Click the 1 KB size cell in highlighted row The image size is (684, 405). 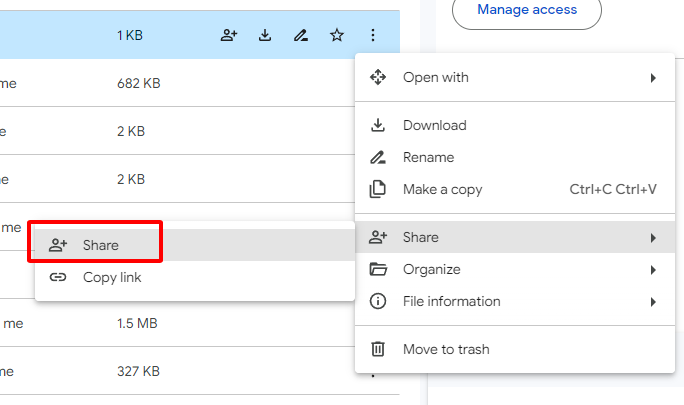coord(130,35)
